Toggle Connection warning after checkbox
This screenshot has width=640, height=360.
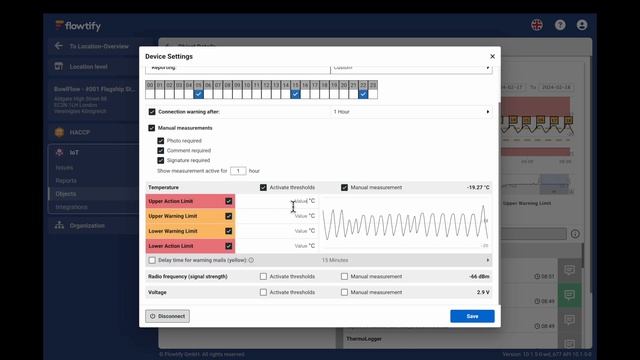tap(152, 111)
